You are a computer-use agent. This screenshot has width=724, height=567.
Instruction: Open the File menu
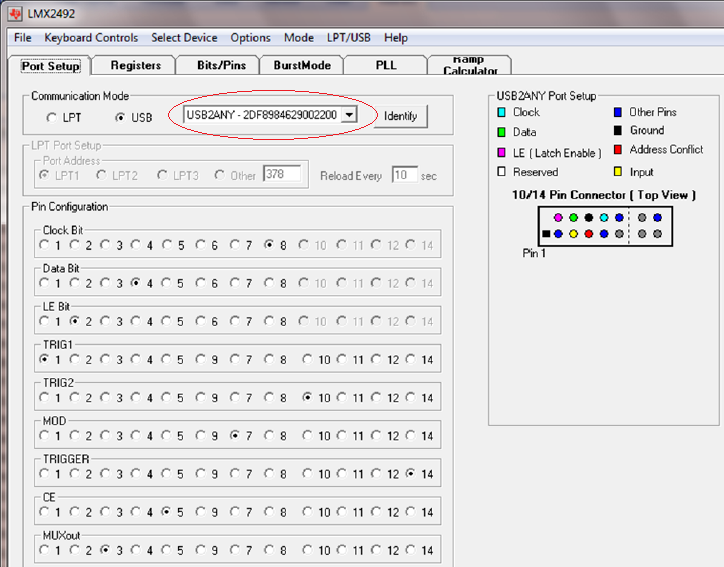point(23,38)
